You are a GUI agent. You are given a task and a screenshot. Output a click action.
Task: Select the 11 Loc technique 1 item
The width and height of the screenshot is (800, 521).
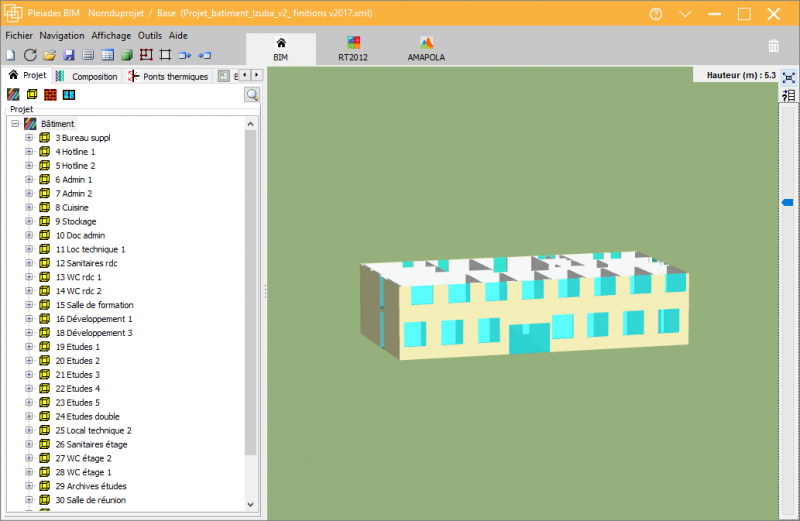90,249
